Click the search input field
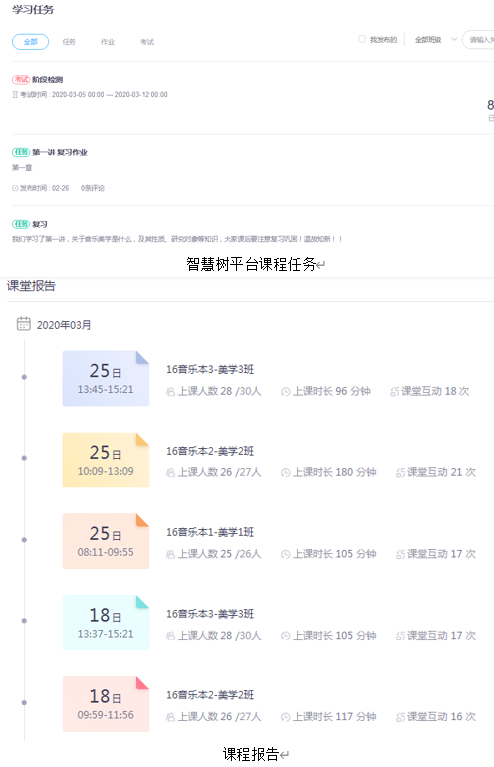This screenshot has width=494, height=767. coord(479,40)
